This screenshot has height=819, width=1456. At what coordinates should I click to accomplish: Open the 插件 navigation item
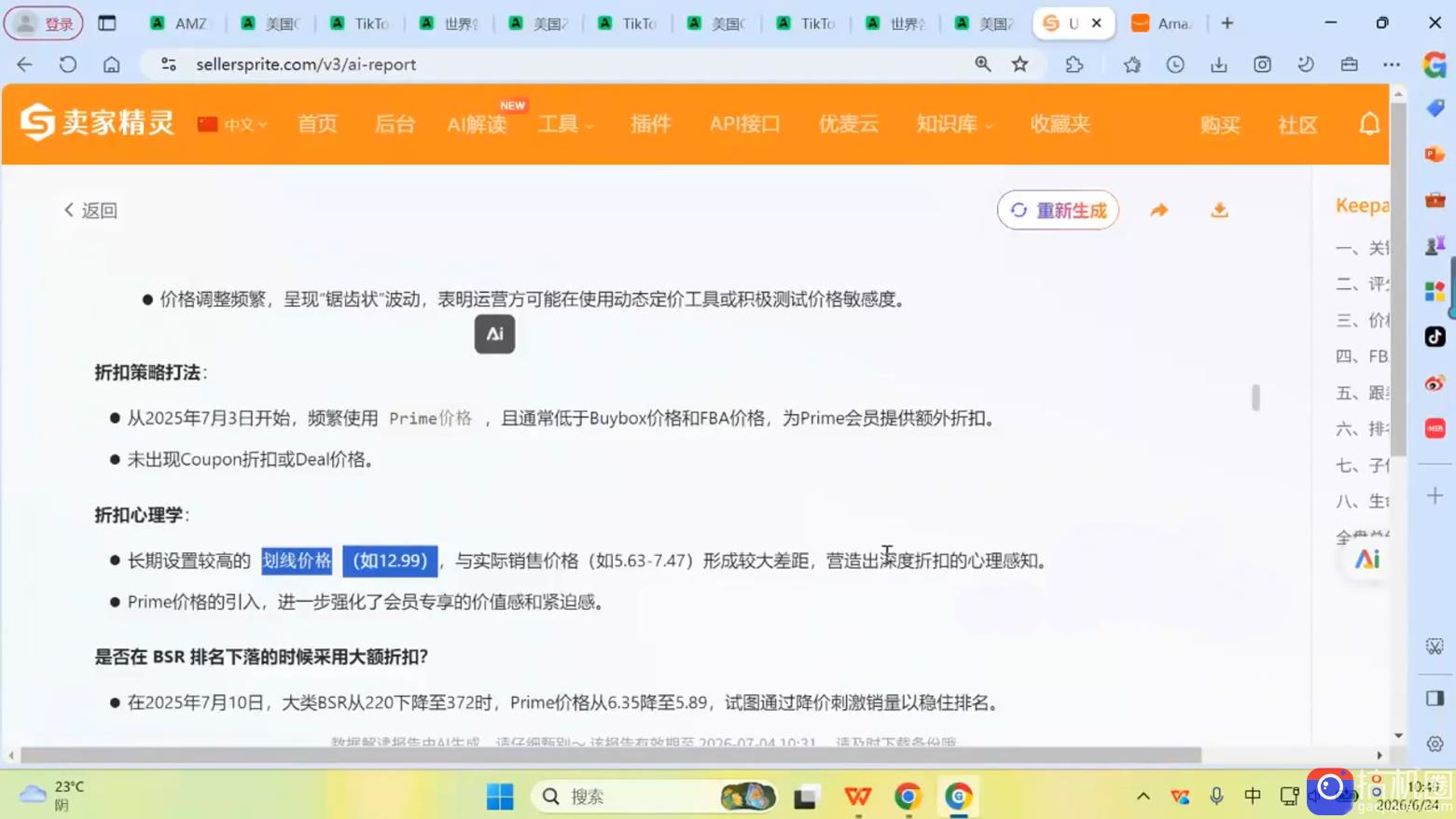650,124
